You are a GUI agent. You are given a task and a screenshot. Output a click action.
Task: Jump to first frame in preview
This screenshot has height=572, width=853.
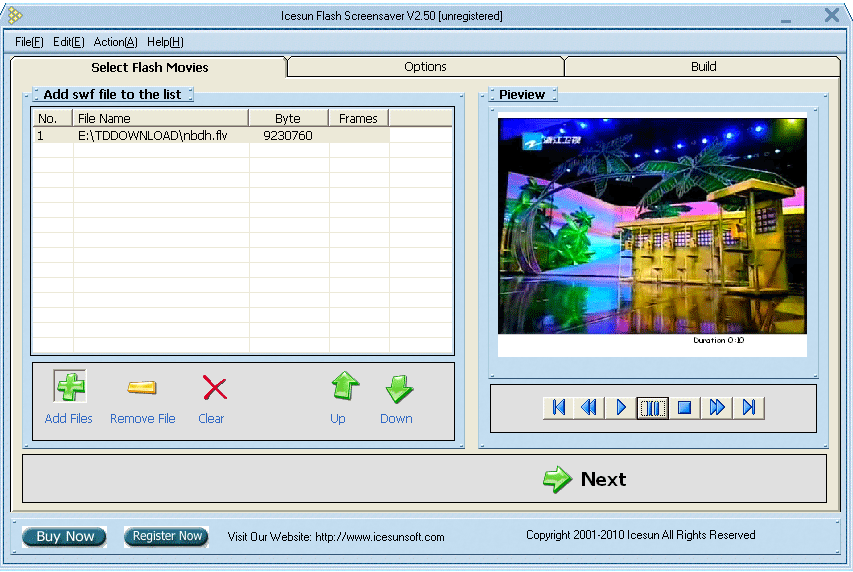pos(559,407)
